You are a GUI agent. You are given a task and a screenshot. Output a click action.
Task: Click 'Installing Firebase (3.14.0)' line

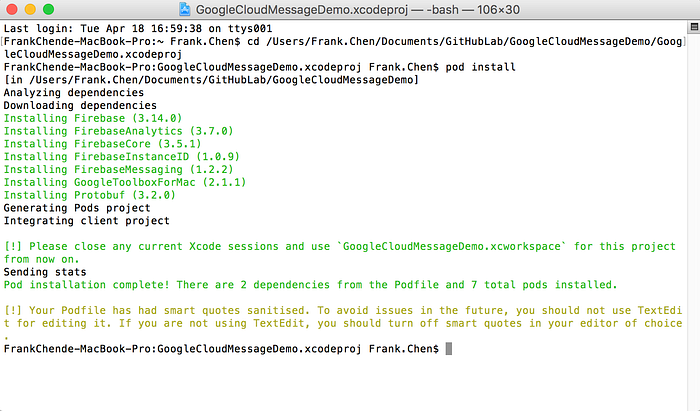(x=93, y=118)
